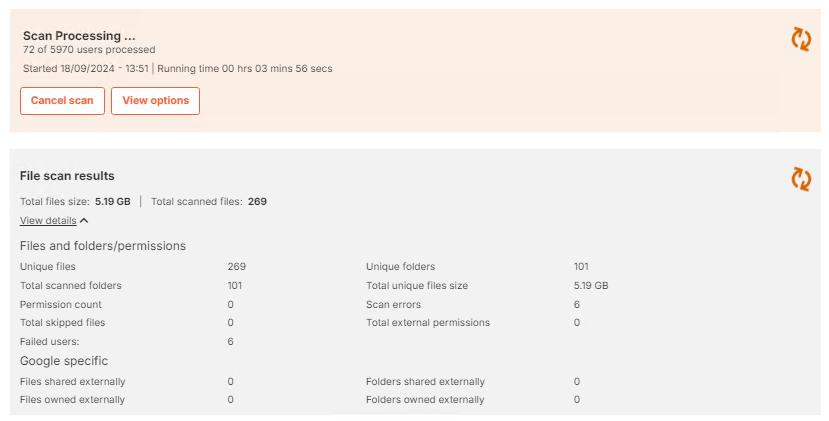Select the users processed progress text
This screenshot has height=421, width=829.
coord(89,49)
